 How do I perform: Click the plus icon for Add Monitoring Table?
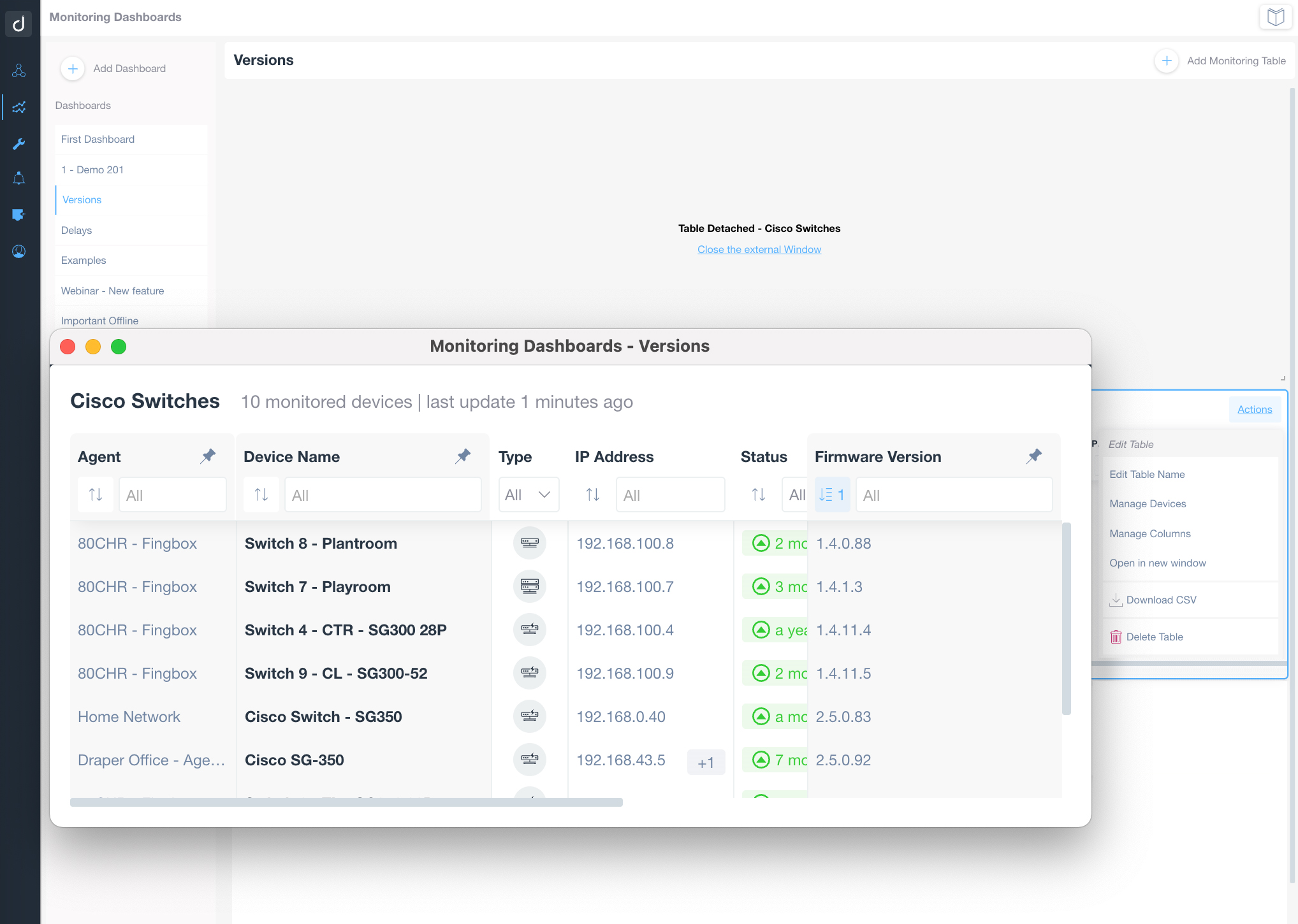(1167, 61)
